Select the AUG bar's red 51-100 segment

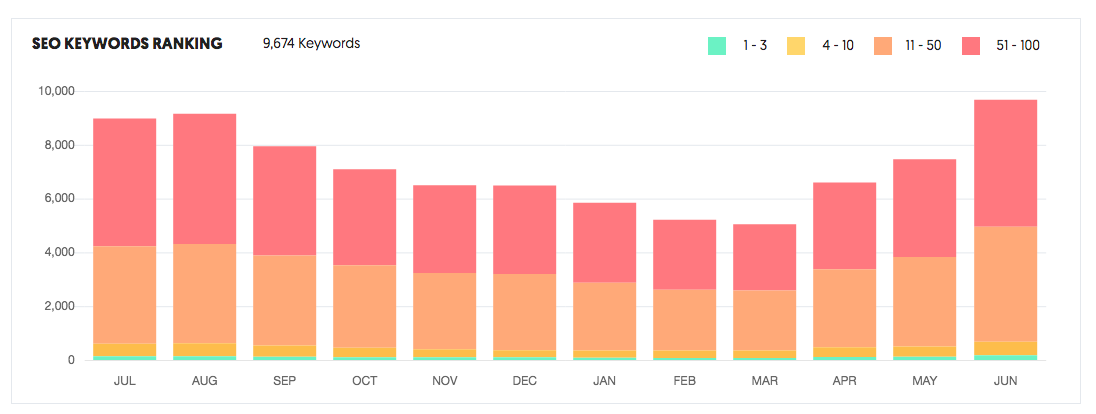click(x=205, y=178)
